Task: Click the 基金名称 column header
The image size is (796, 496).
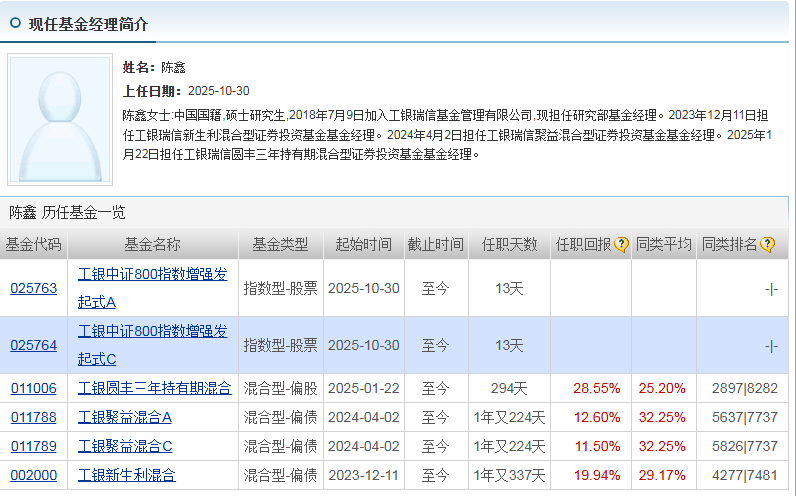Action: pyautogui.click(x=152, y=245)
